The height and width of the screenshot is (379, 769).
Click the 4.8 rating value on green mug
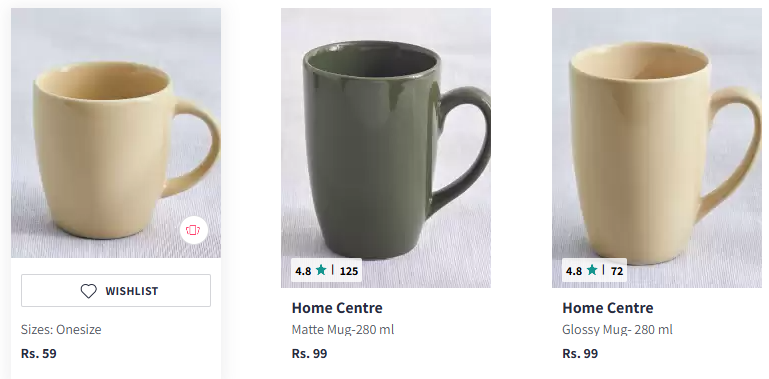coord(303,271)
